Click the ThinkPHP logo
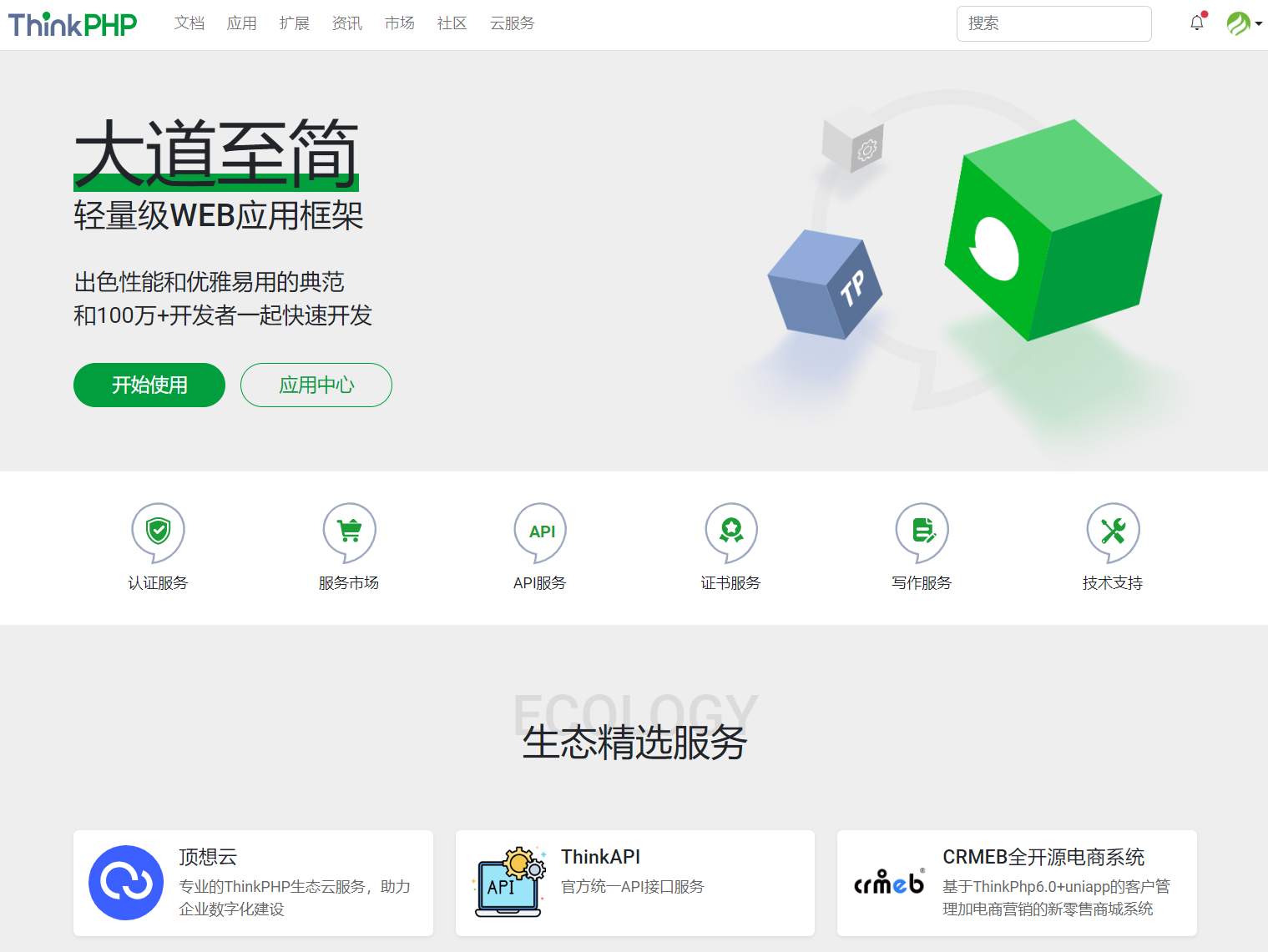This screenshot has height=952, width=1268. (73, 24)
